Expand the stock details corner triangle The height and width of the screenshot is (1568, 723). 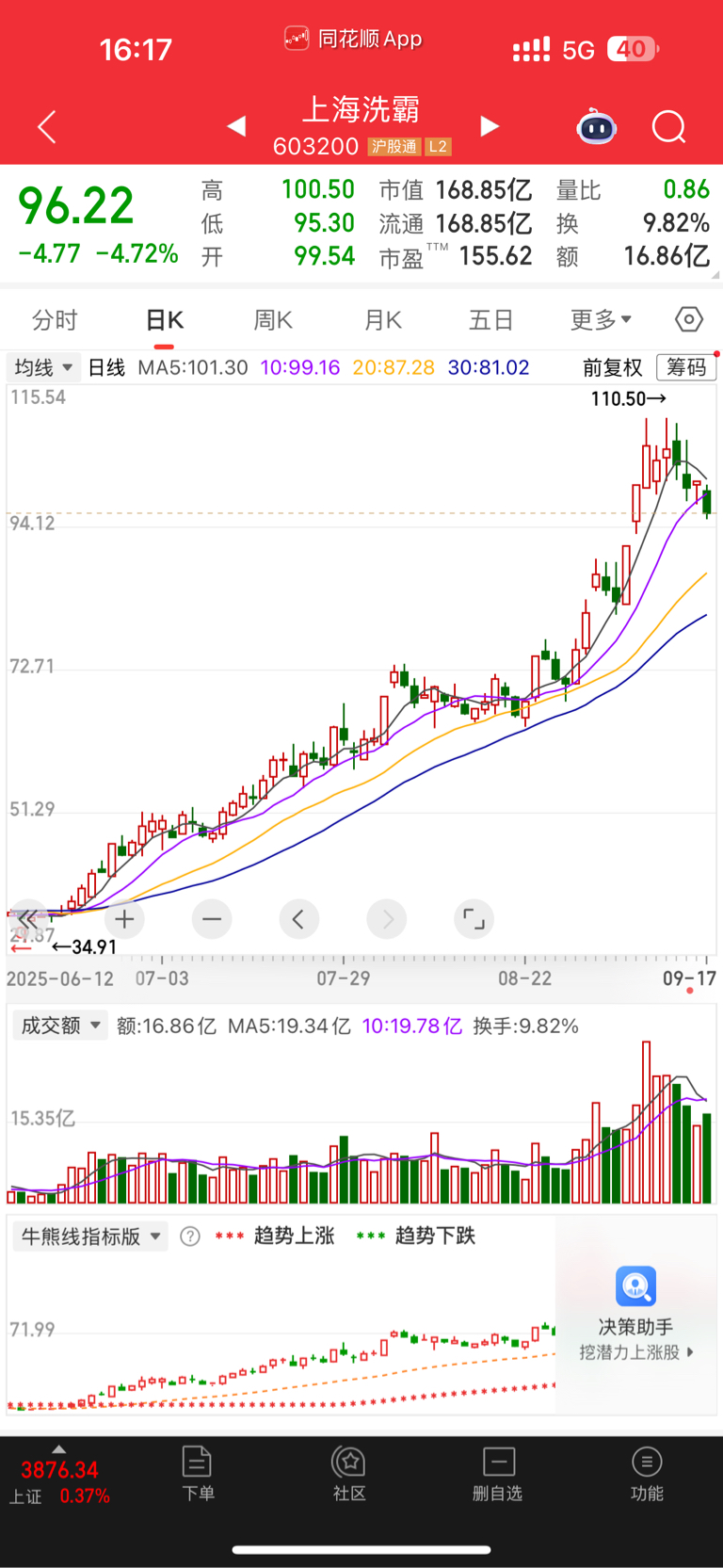coord(715,275)
